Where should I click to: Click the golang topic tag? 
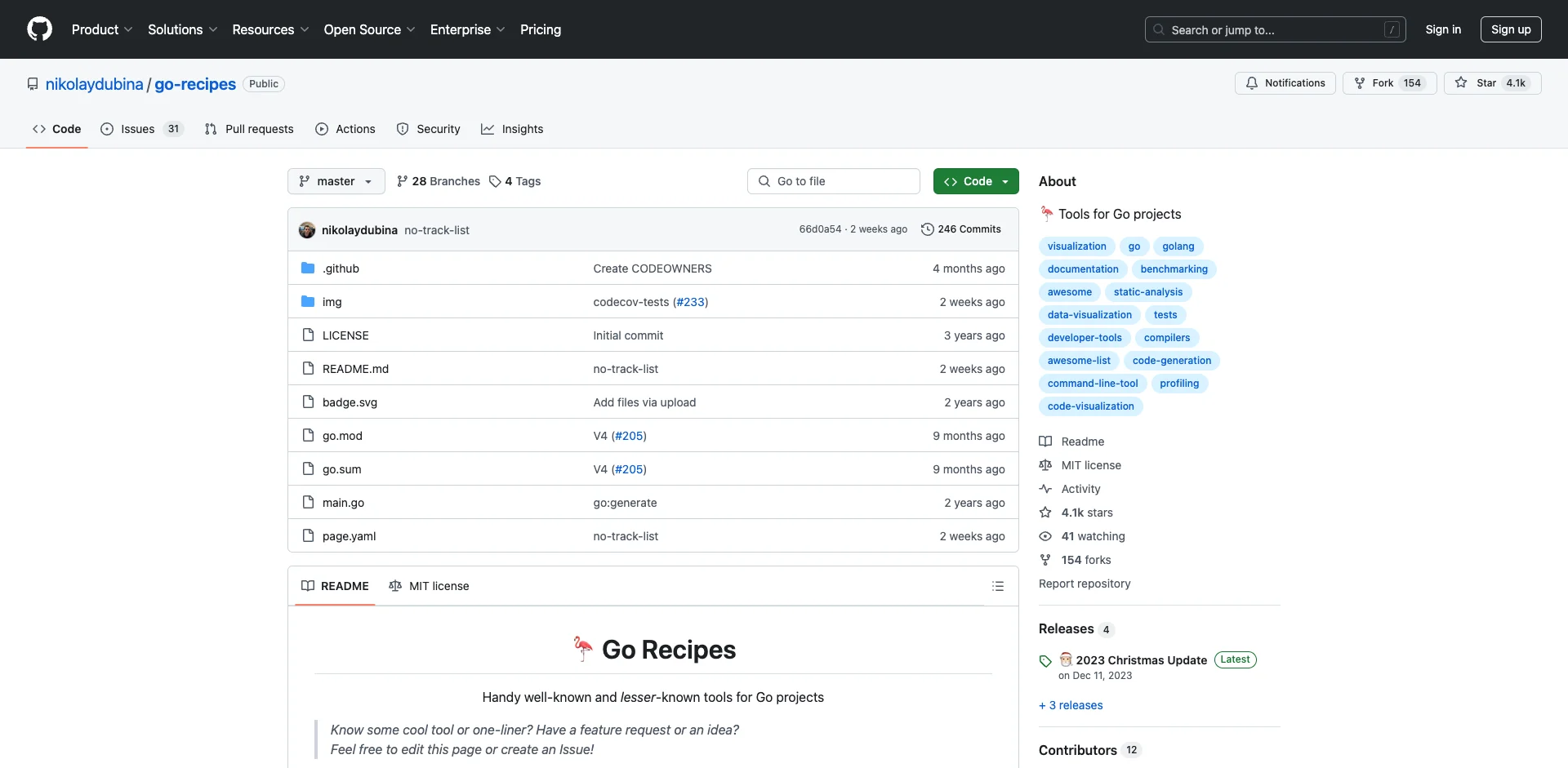1178,246
